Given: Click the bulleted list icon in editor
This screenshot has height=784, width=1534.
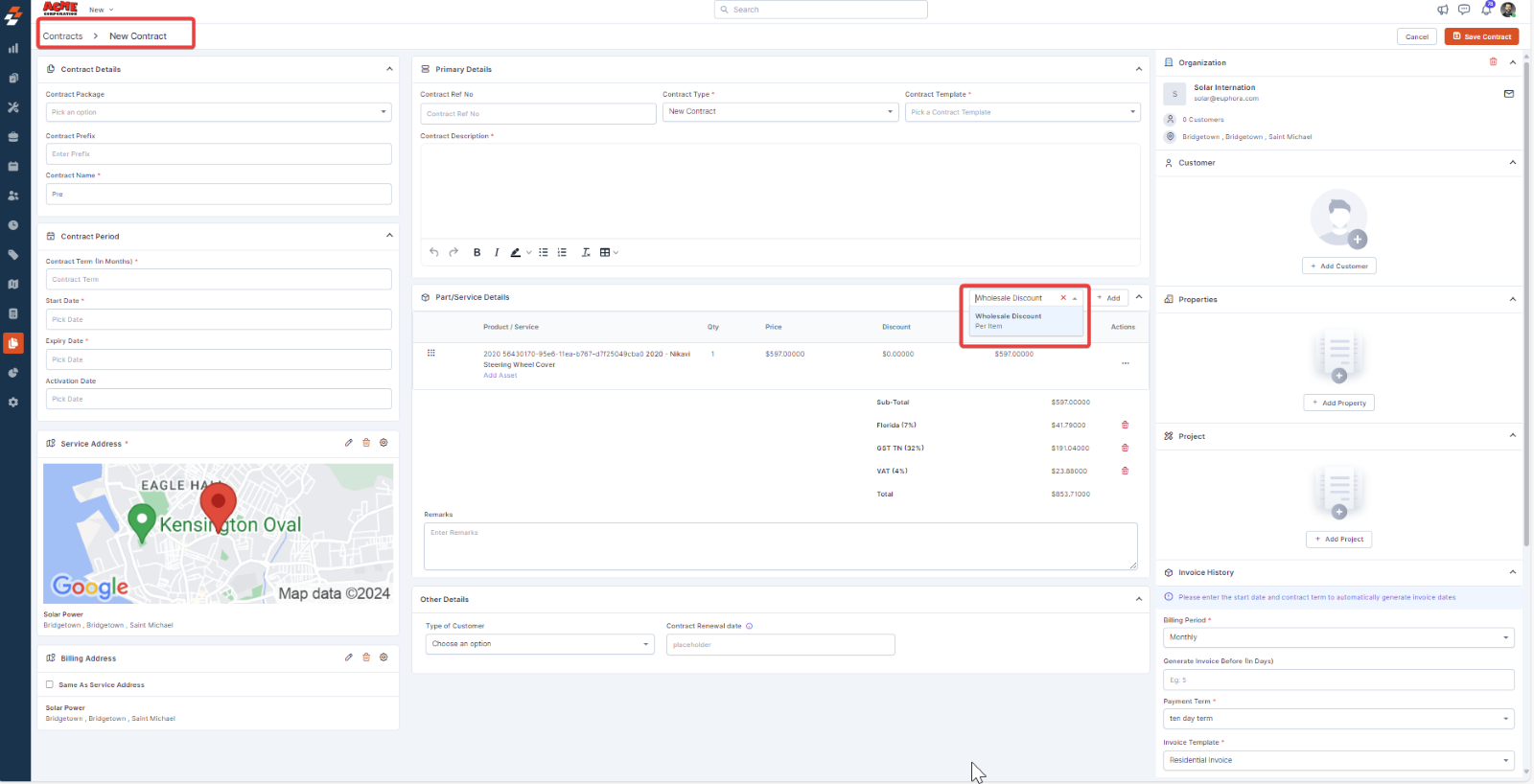Looking at the screenshot, I should tap(544, 253).
